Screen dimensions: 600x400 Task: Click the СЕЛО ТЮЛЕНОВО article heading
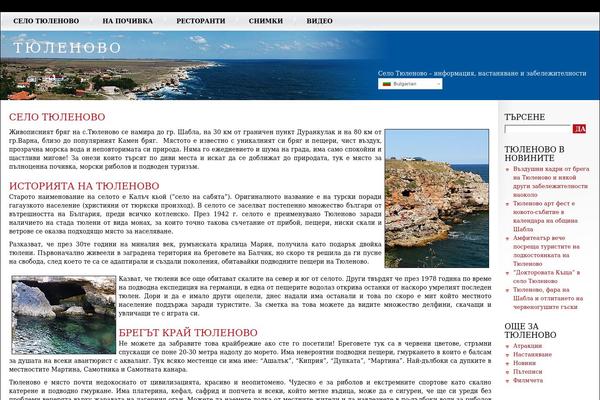pyautogui.click(x=57, y=117)
